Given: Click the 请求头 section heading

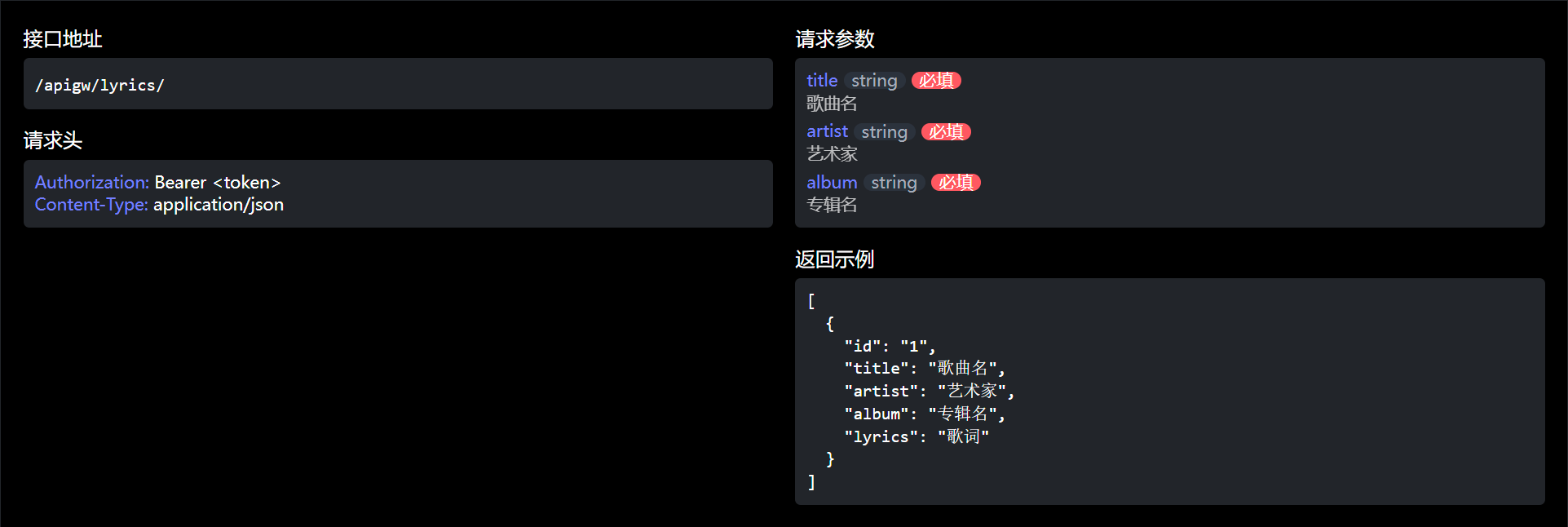Looking at the screenshot, I should click(x=53, y=140).
